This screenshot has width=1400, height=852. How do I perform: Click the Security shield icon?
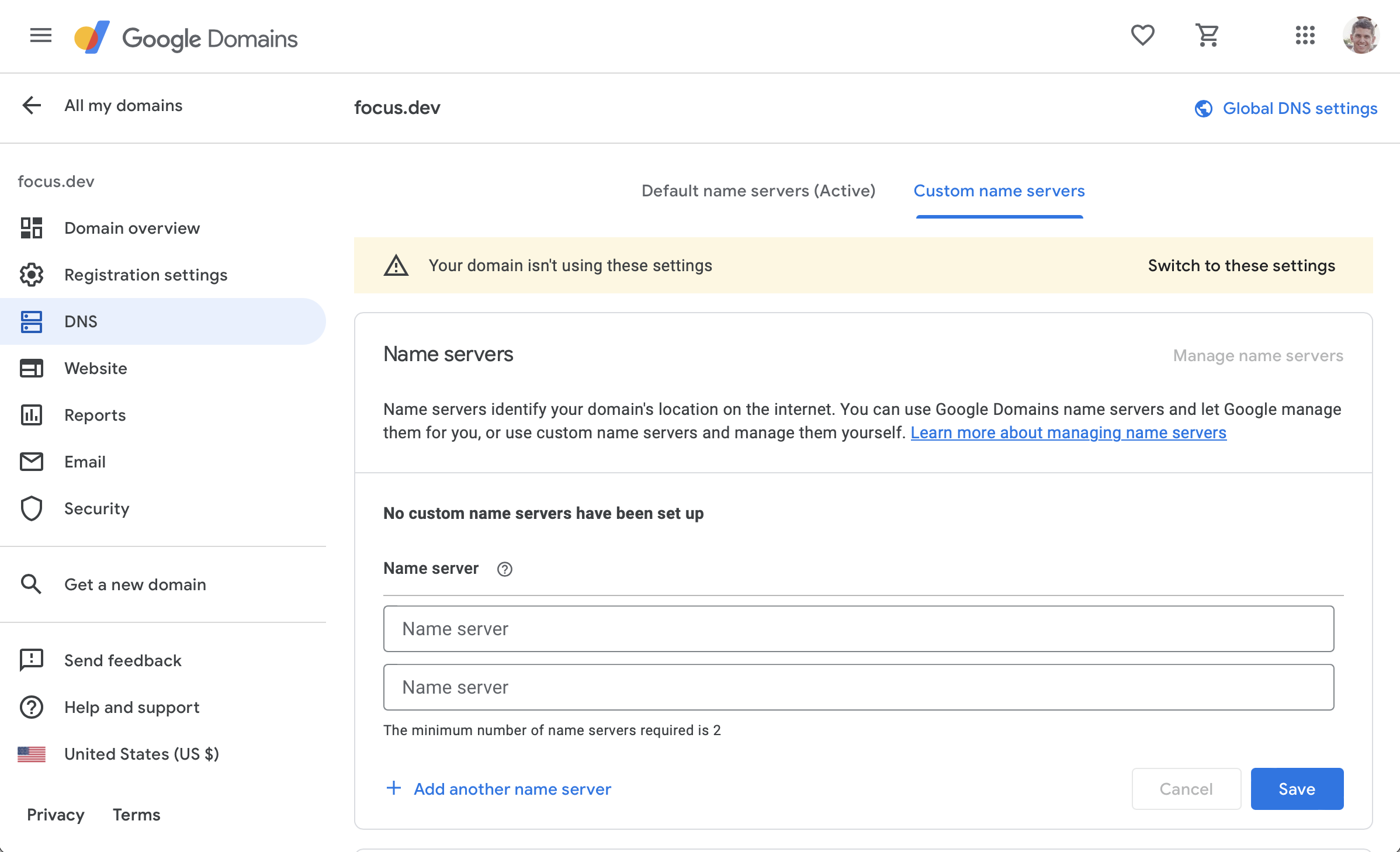(x=32, y=508)
